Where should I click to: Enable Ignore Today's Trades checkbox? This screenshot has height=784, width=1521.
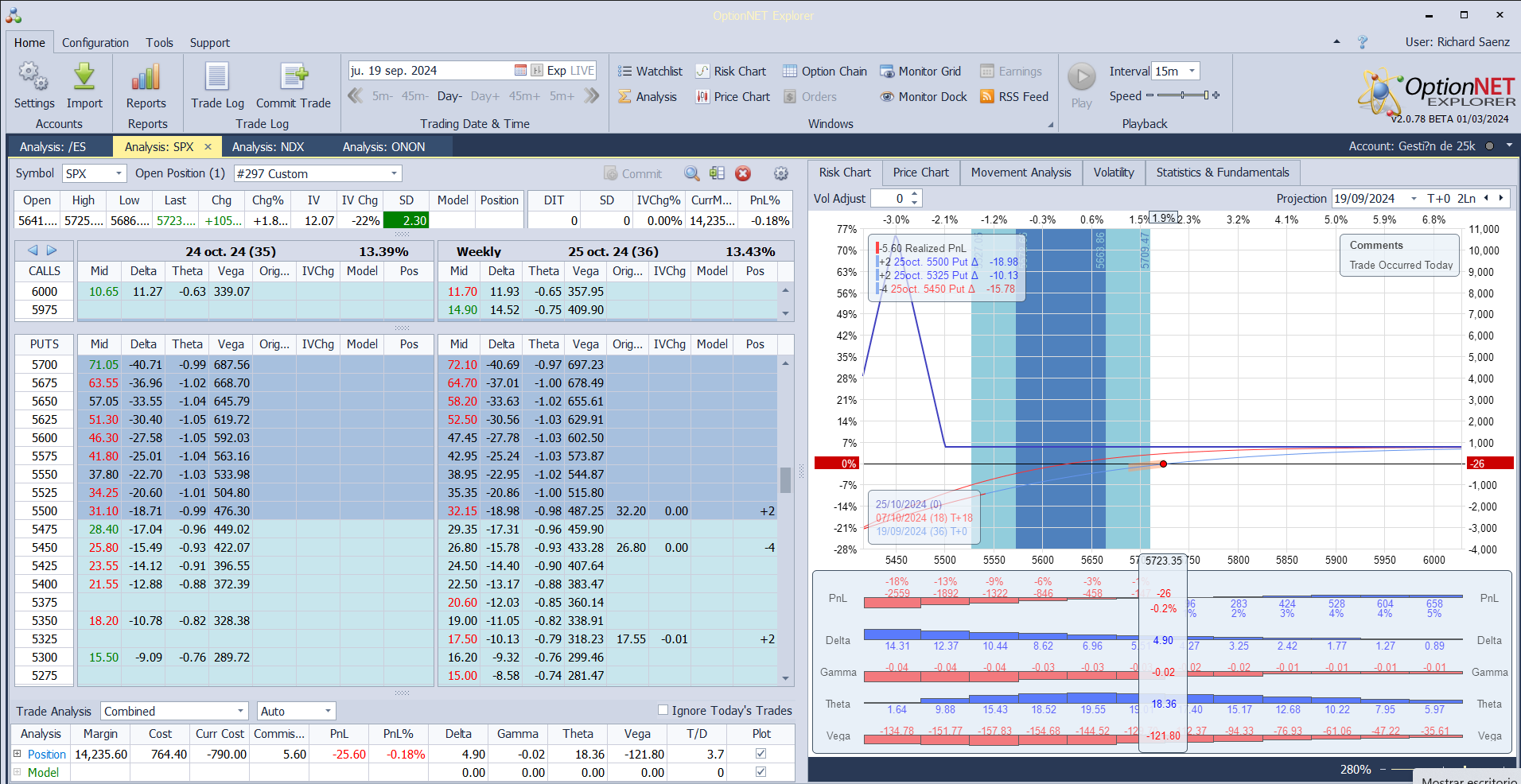tap(663, 710)
